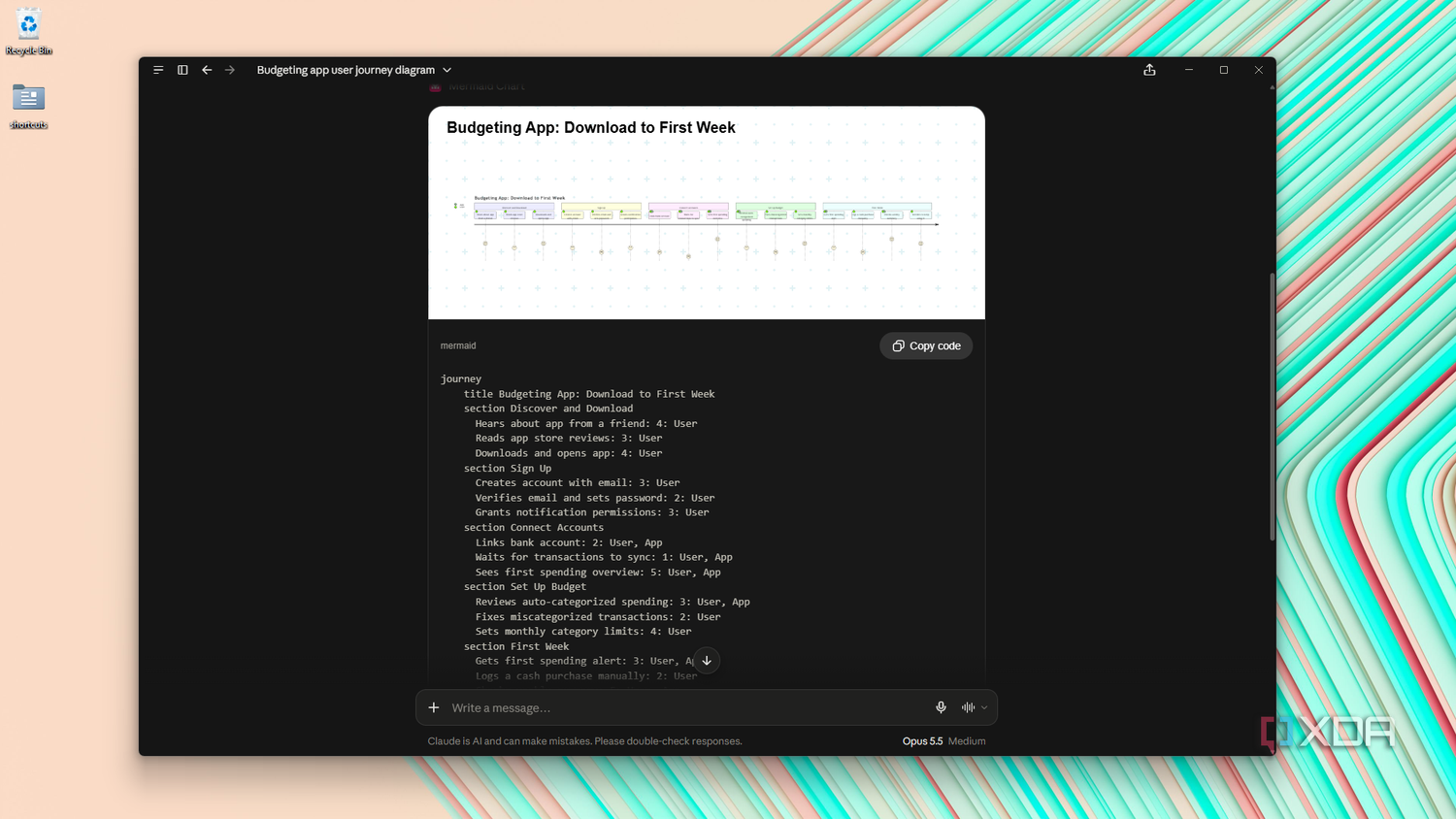Click the line 'Hears about app from a friend: 4: User'

(586, 423)
